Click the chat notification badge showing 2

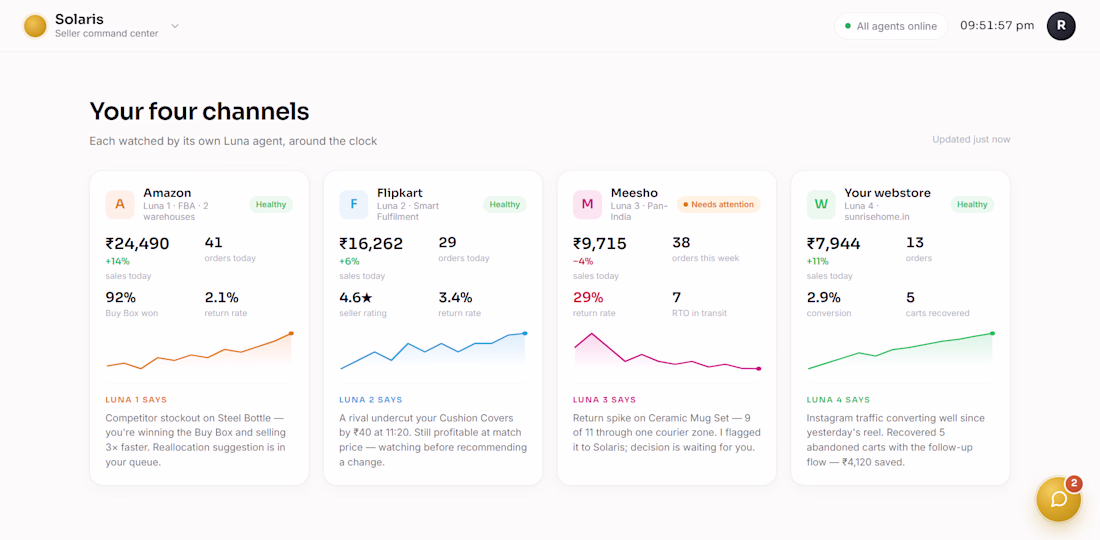[x=1073, y=483]
